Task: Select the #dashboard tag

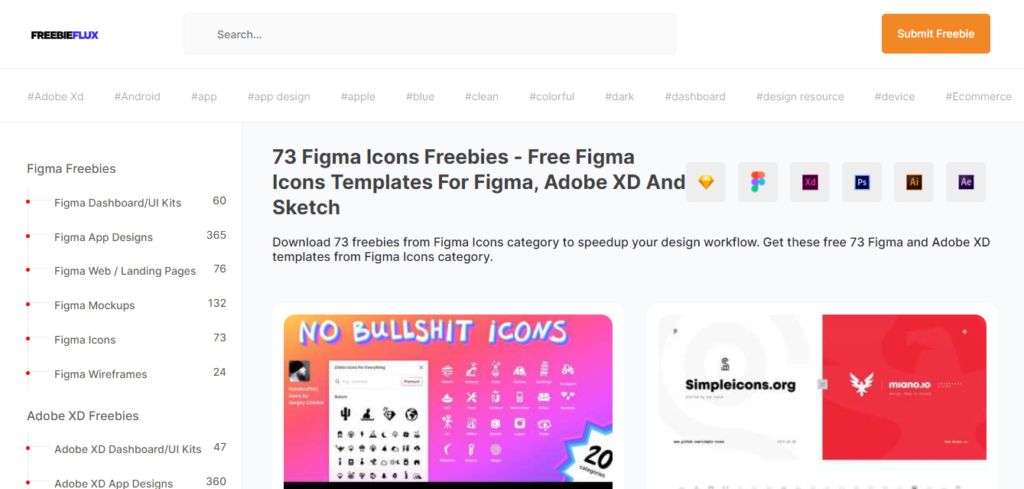Action: tap(695, 97)
